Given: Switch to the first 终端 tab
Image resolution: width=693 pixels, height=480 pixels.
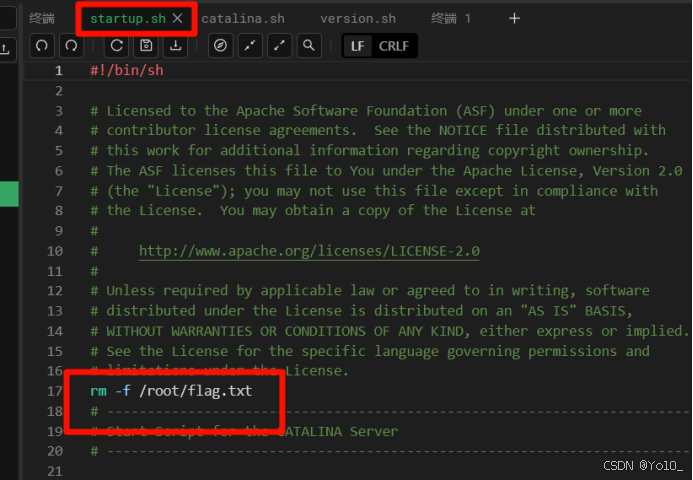Looking at the screenshot, I should [x=42, y=19].
